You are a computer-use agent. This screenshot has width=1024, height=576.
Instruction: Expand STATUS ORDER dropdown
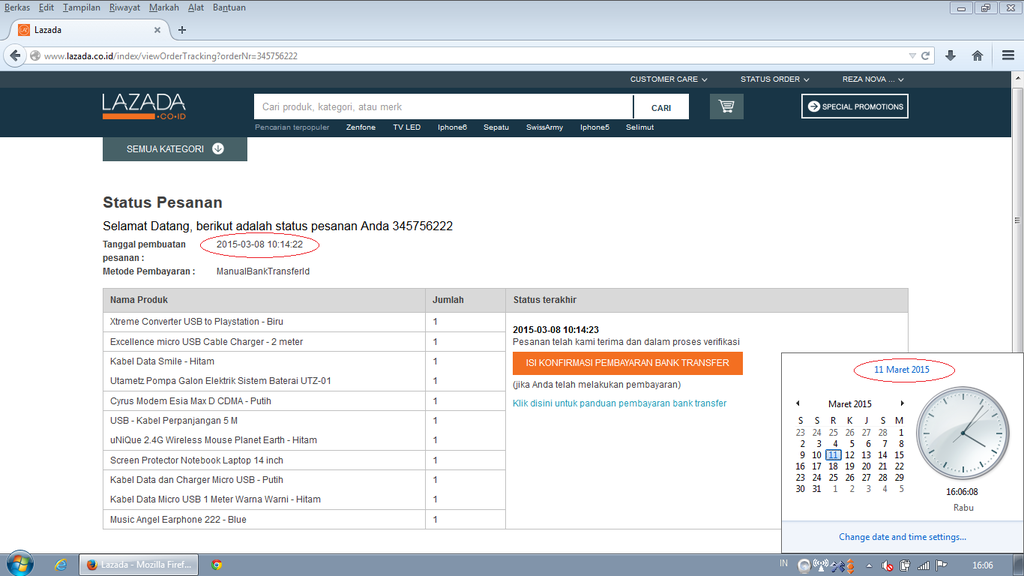[775, 79]
